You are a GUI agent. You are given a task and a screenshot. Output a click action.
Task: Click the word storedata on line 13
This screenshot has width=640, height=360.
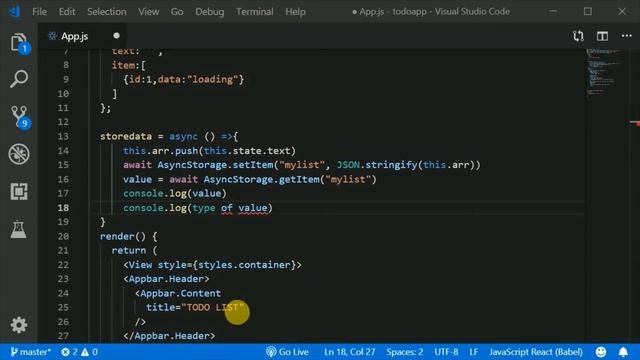point(126,136)
